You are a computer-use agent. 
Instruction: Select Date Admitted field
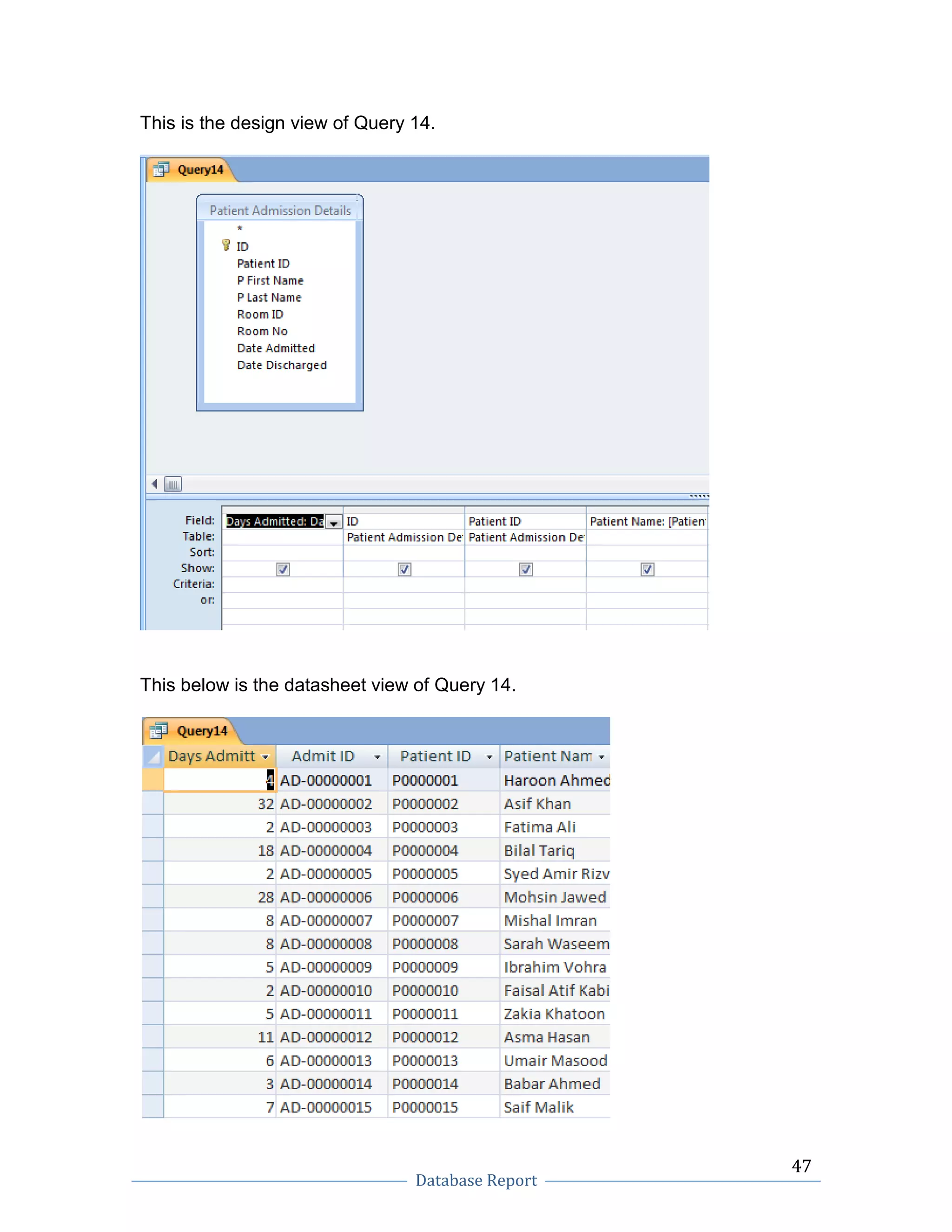tap(276, 348)
